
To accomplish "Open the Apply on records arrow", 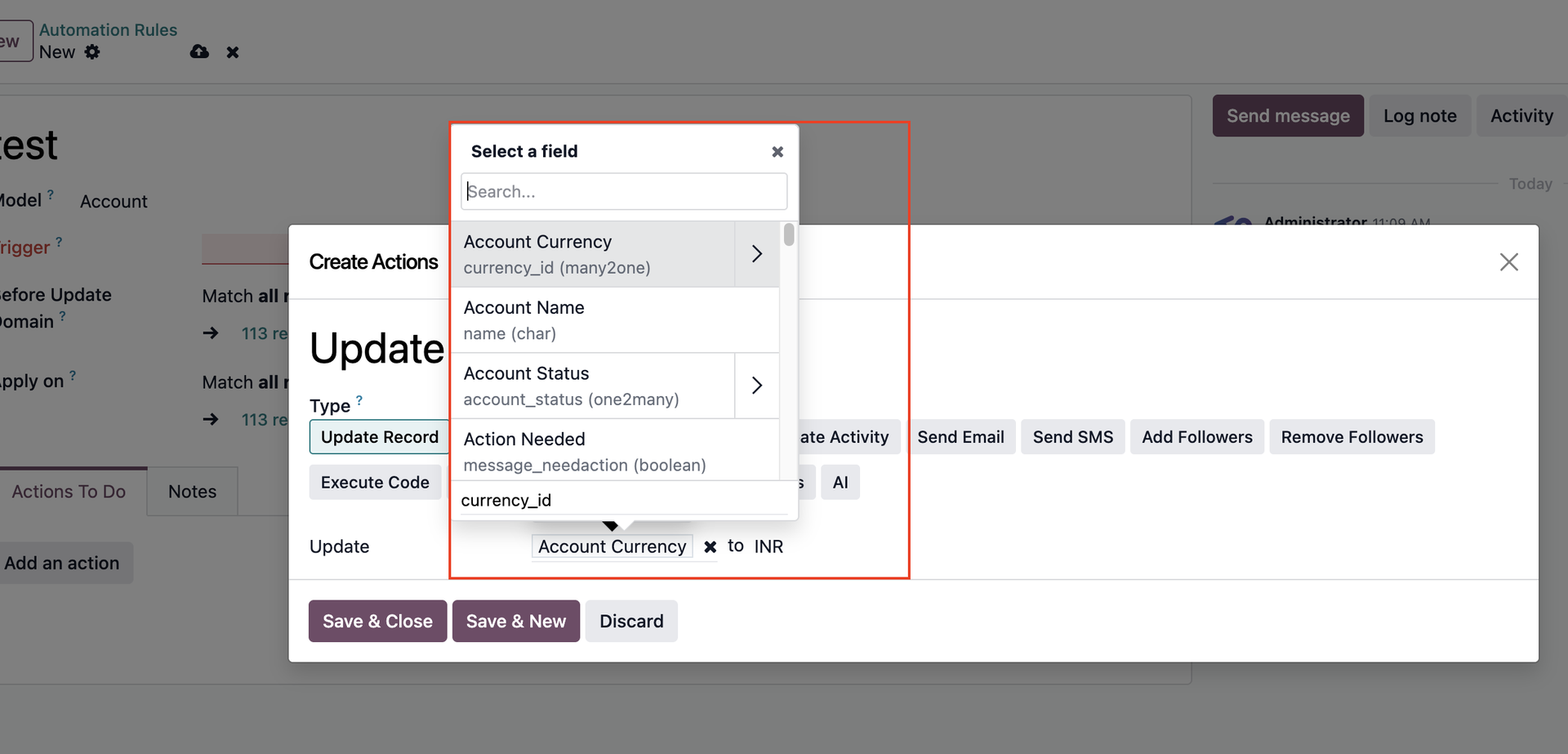I will click(211, 420).
